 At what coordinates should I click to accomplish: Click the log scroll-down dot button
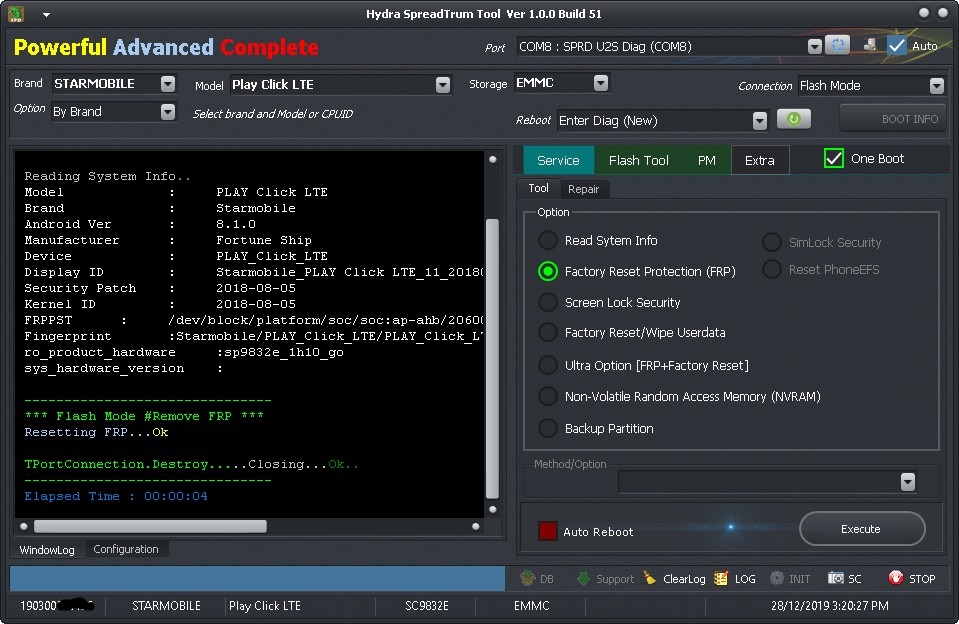coord(492,509)
